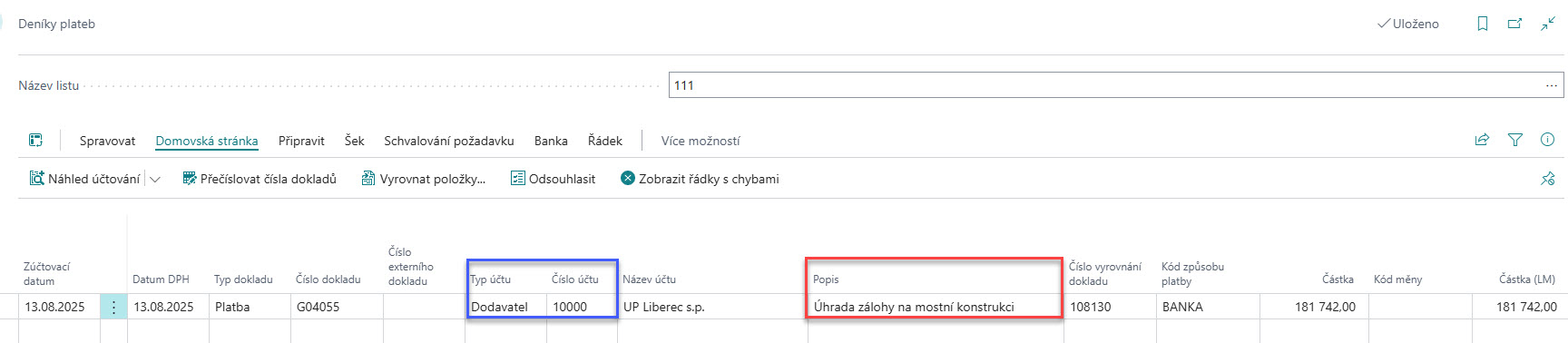Open Schvalování požadavku menu
1568x343 pixels.
tap(449, 141)
